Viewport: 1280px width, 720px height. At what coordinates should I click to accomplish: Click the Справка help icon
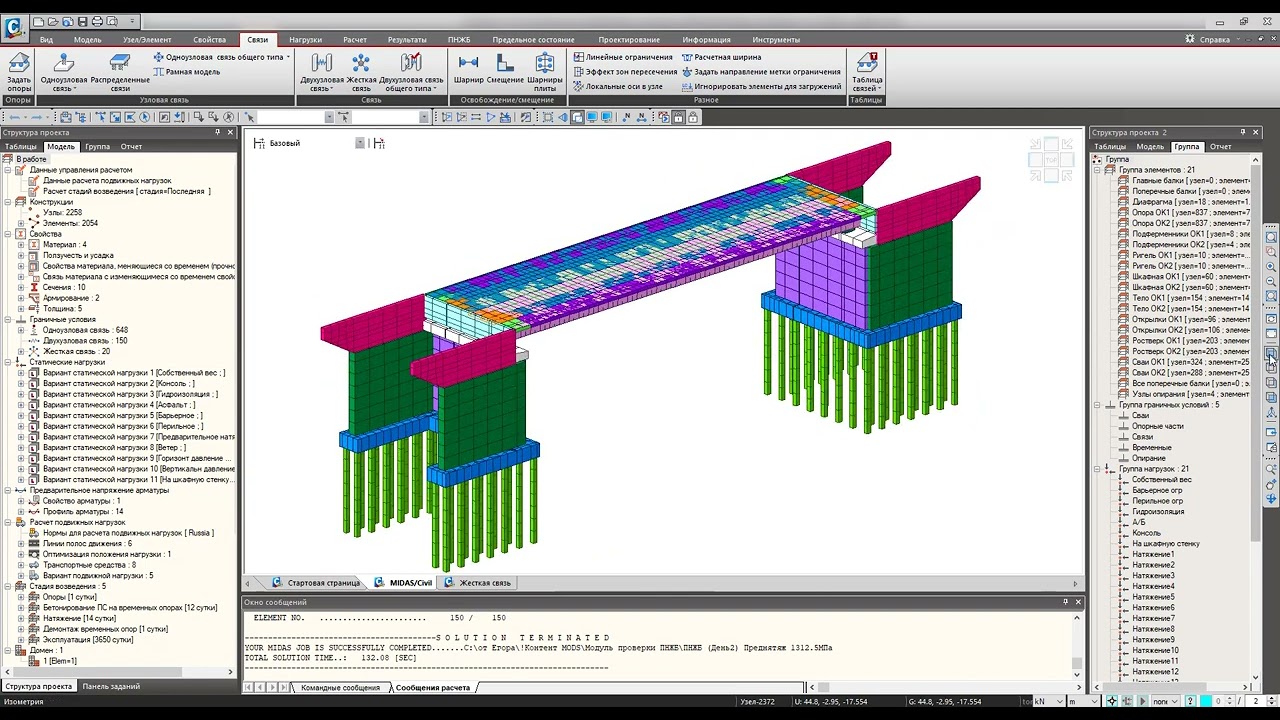click(x=1190, y=39)
